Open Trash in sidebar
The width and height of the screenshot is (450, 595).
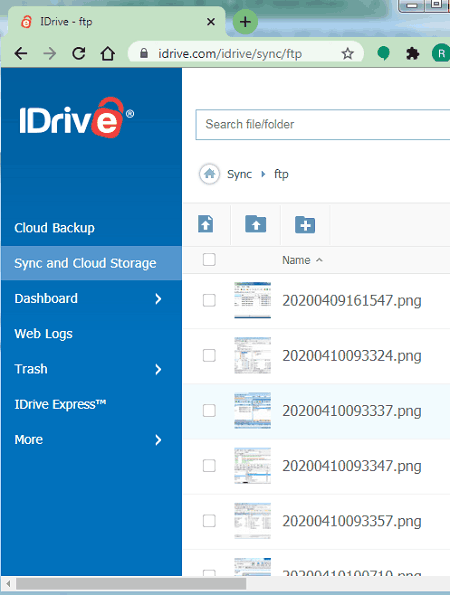pyautogui.click(x=31, y=369)
